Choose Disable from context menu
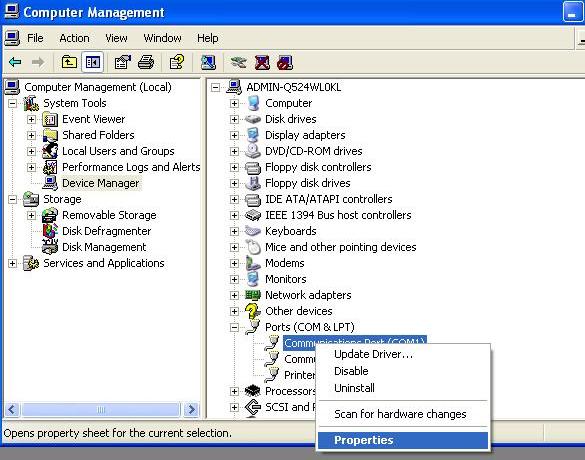This screenshot has height=460, width=585. [x=403, y=371]
